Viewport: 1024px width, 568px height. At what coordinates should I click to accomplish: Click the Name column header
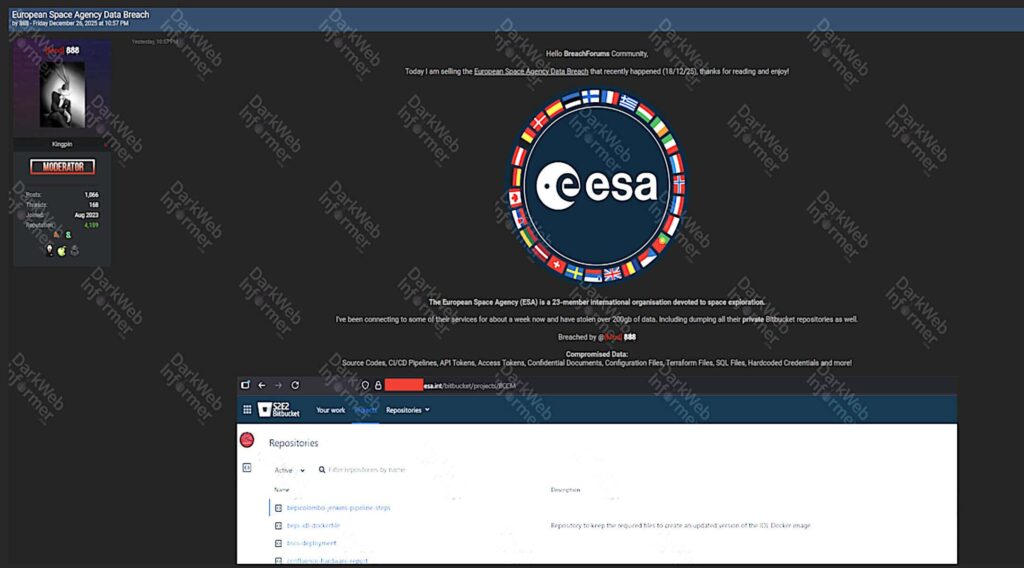281,490
